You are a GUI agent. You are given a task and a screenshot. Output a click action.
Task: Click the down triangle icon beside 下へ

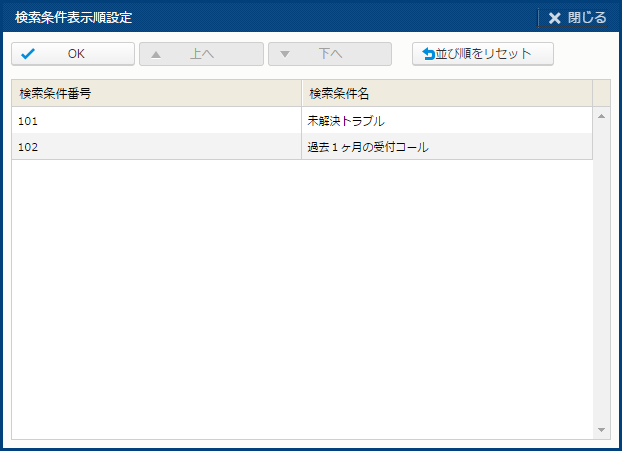pyautogui.click(x=285, y=54)
